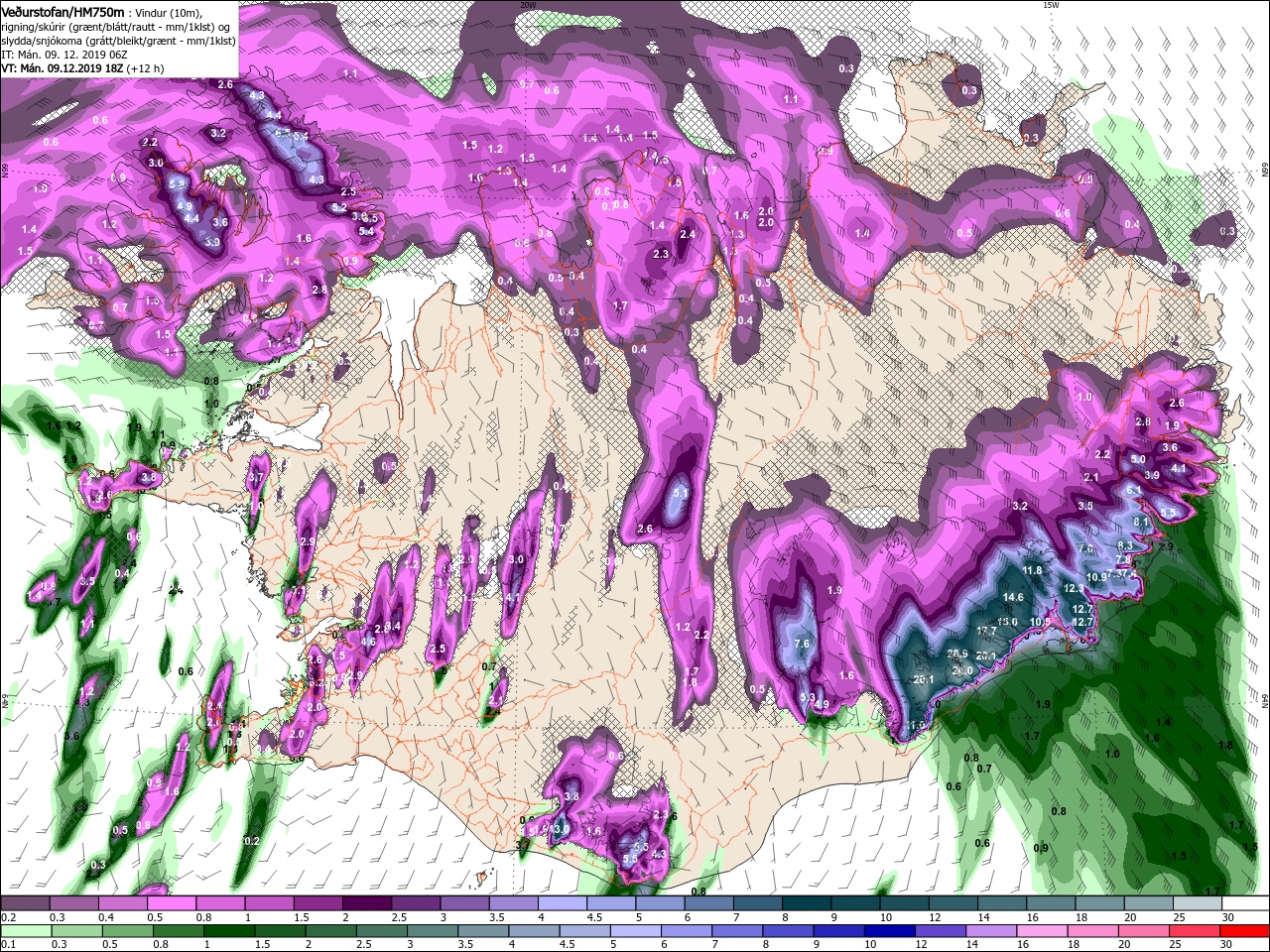Screen dimensions: 1270x952
Task: Click the light violet 14 swatch, bottom legend row
Action: [x=992, y=931]
